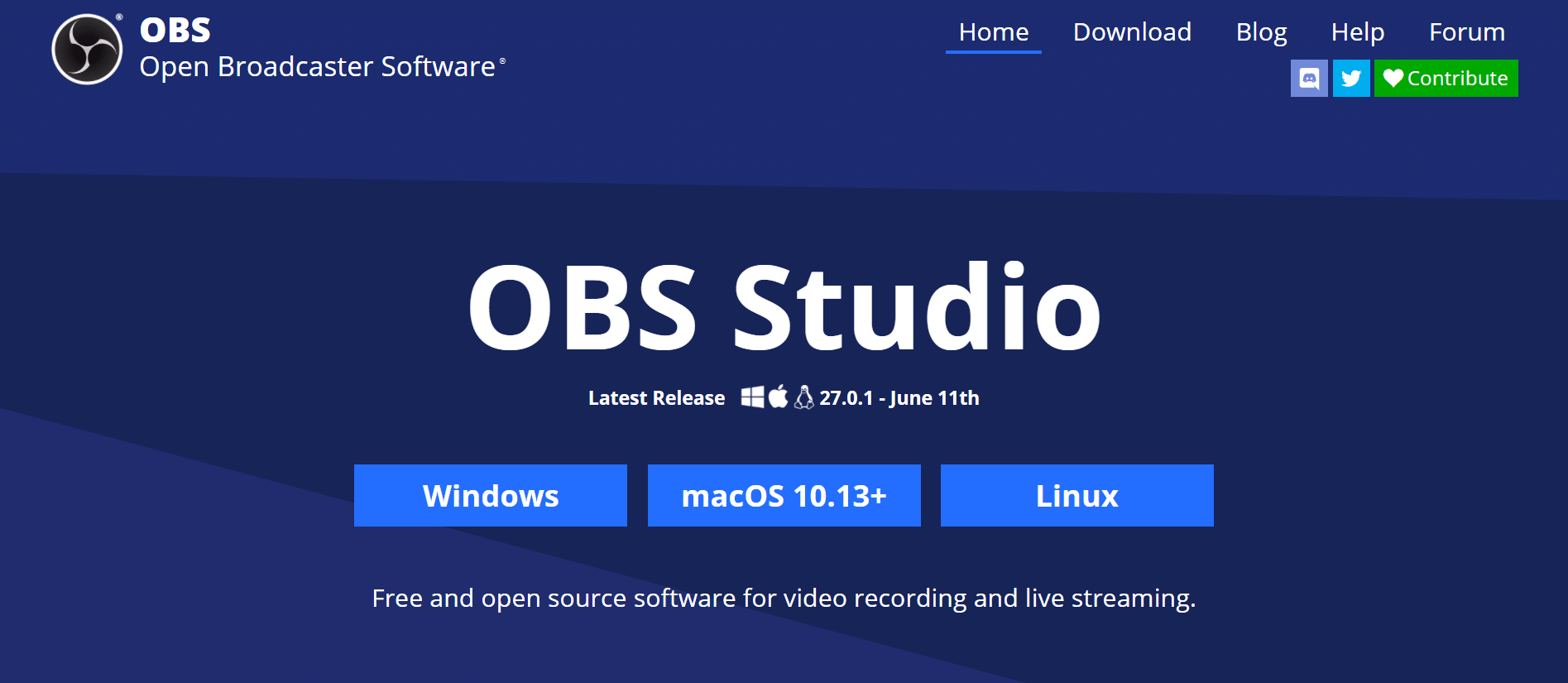Click the Apple logo release icon
Viewport: 1568px width, 683px height.
coord(778,397)
